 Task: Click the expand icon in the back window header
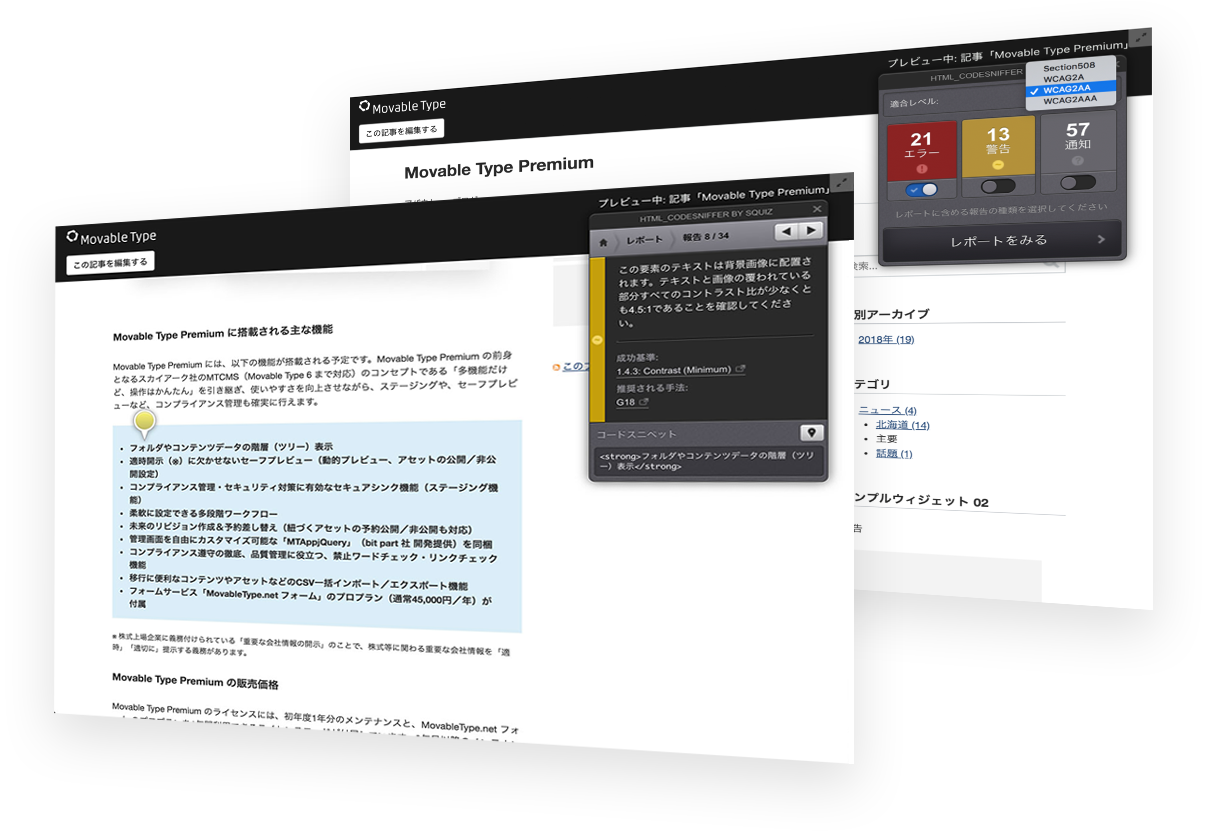(x=1141, y=37)
